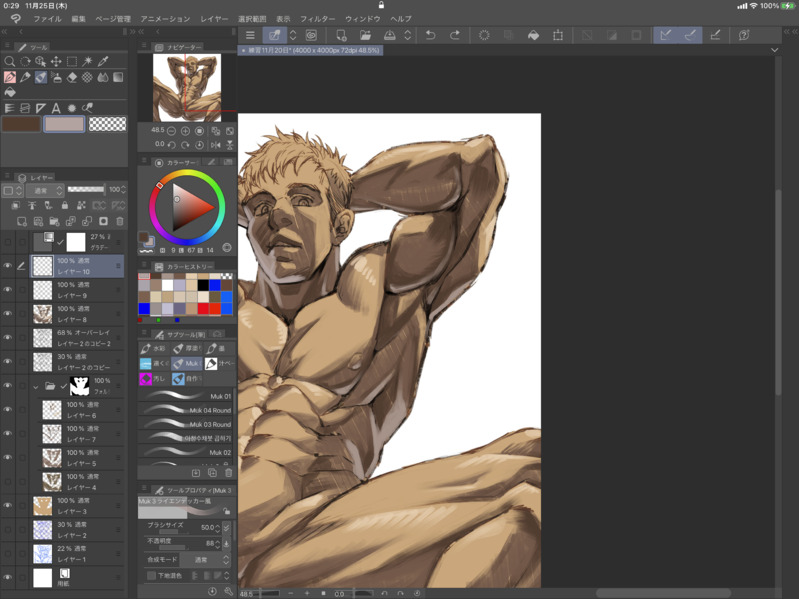Show hidden layer レイヤー 4
Screen dimensions: 799x599
[x=8, y=481]
